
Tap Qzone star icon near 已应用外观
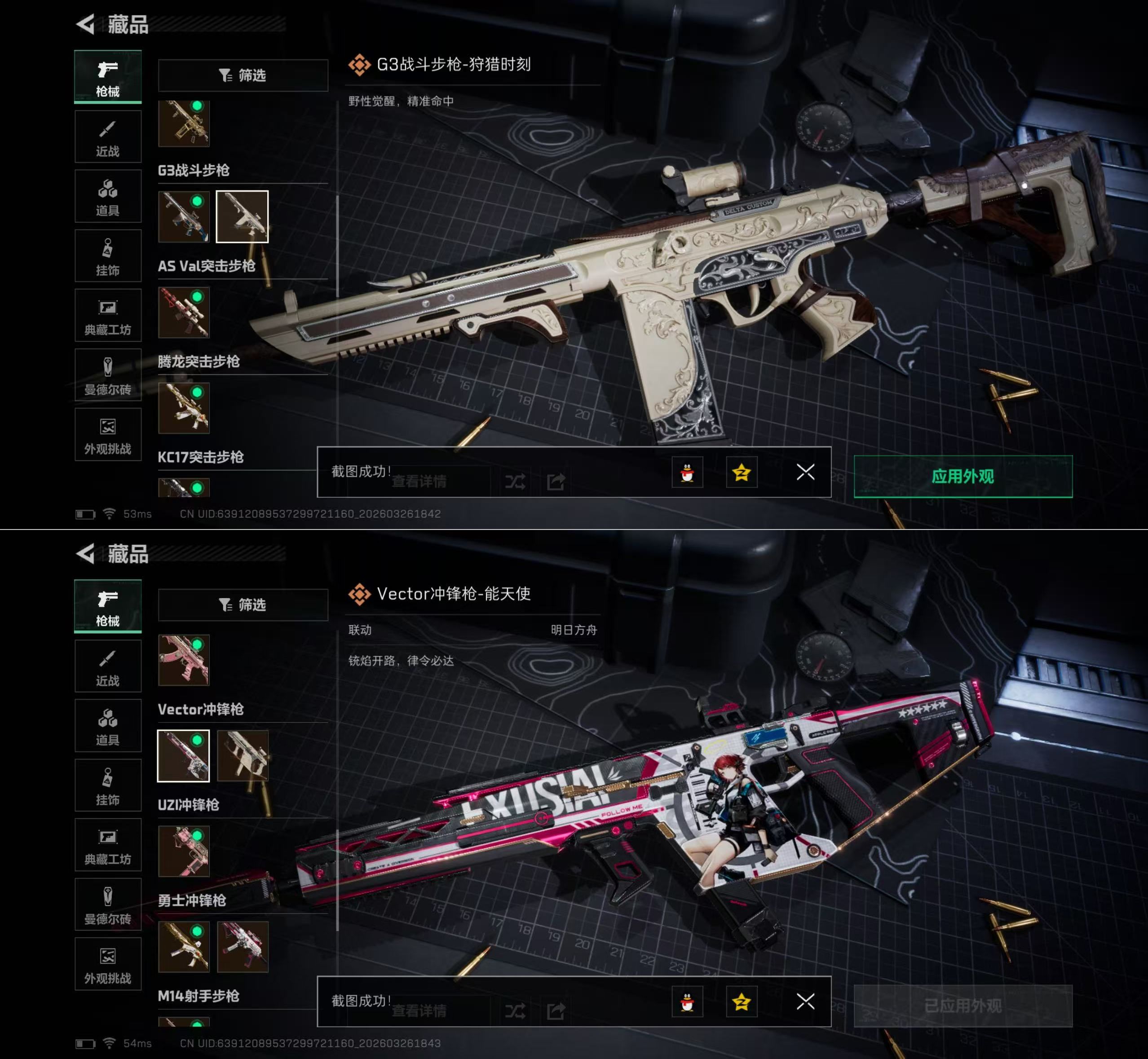click(x=741, y=1002)
